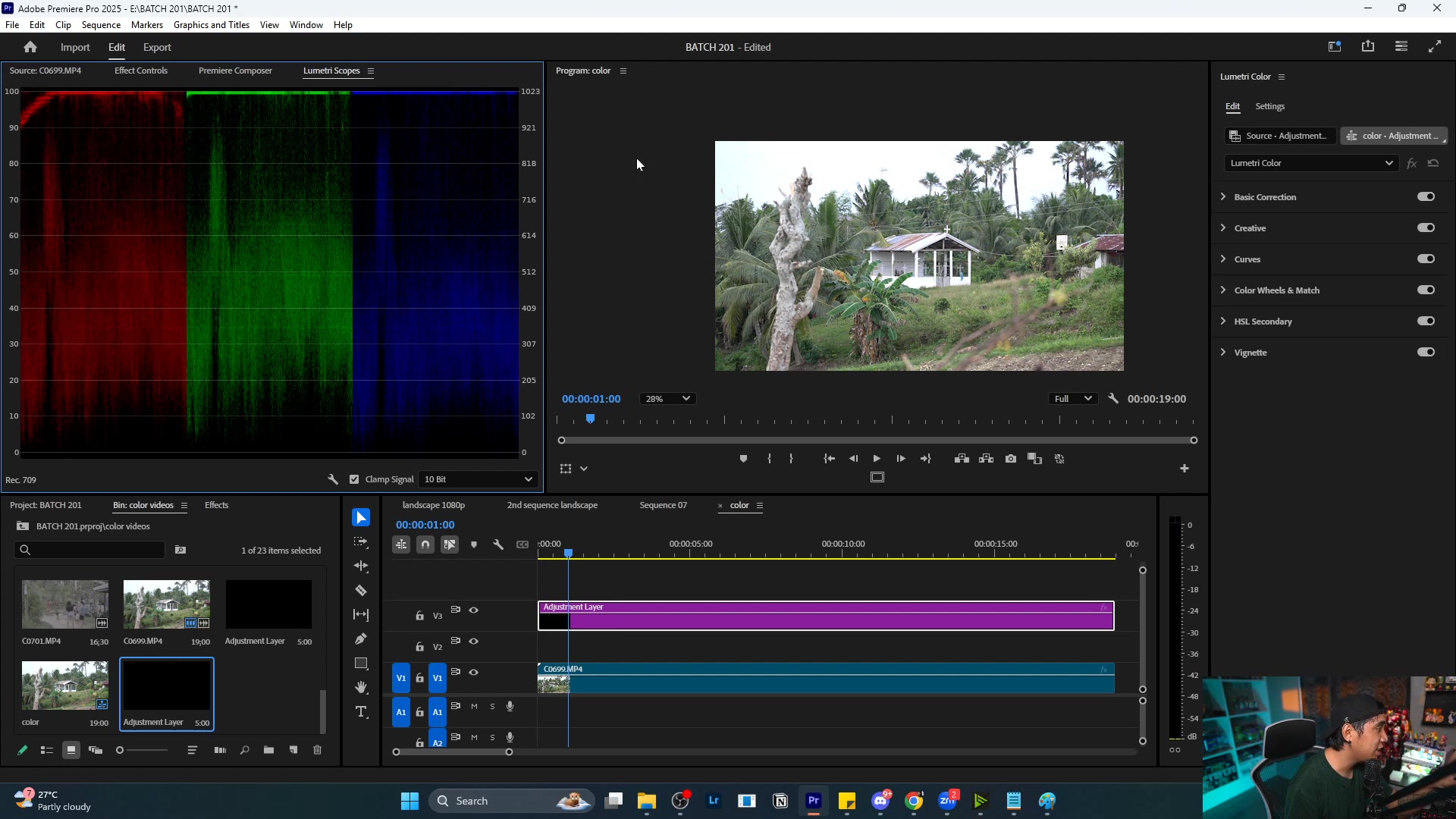The image size is (1456, 819).
Task: Toggle Color Wheels & Match on/off
Action: coord(1426,290)
